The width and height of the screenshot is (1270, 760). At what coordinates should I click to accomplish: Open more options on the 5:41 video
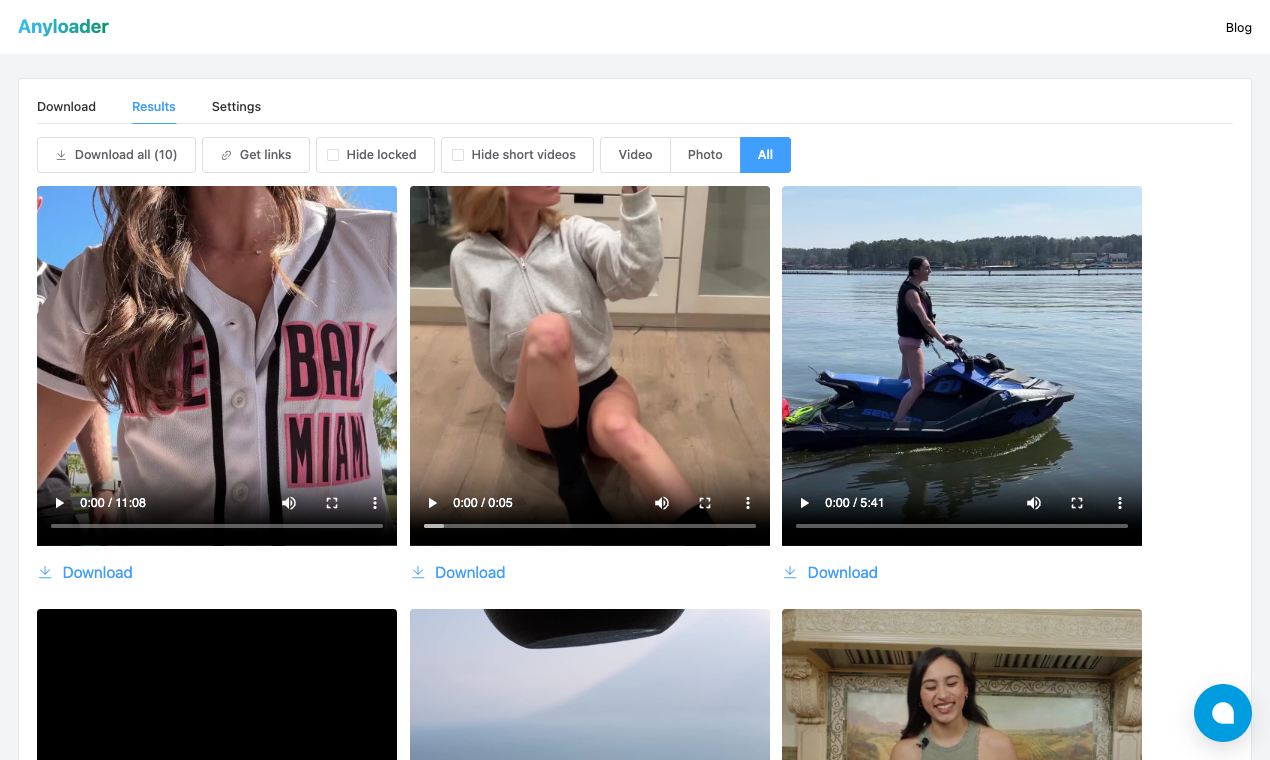tap(1120, 503)
